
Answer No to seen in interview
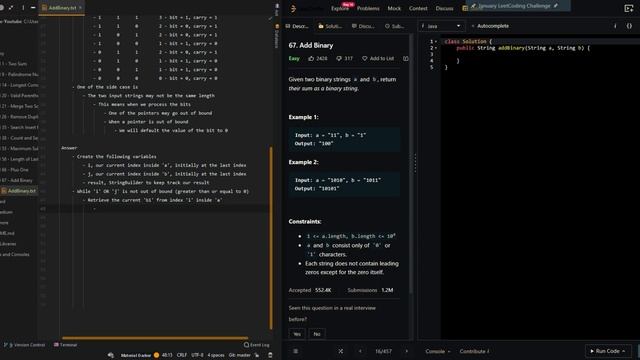tap(317, 334)
